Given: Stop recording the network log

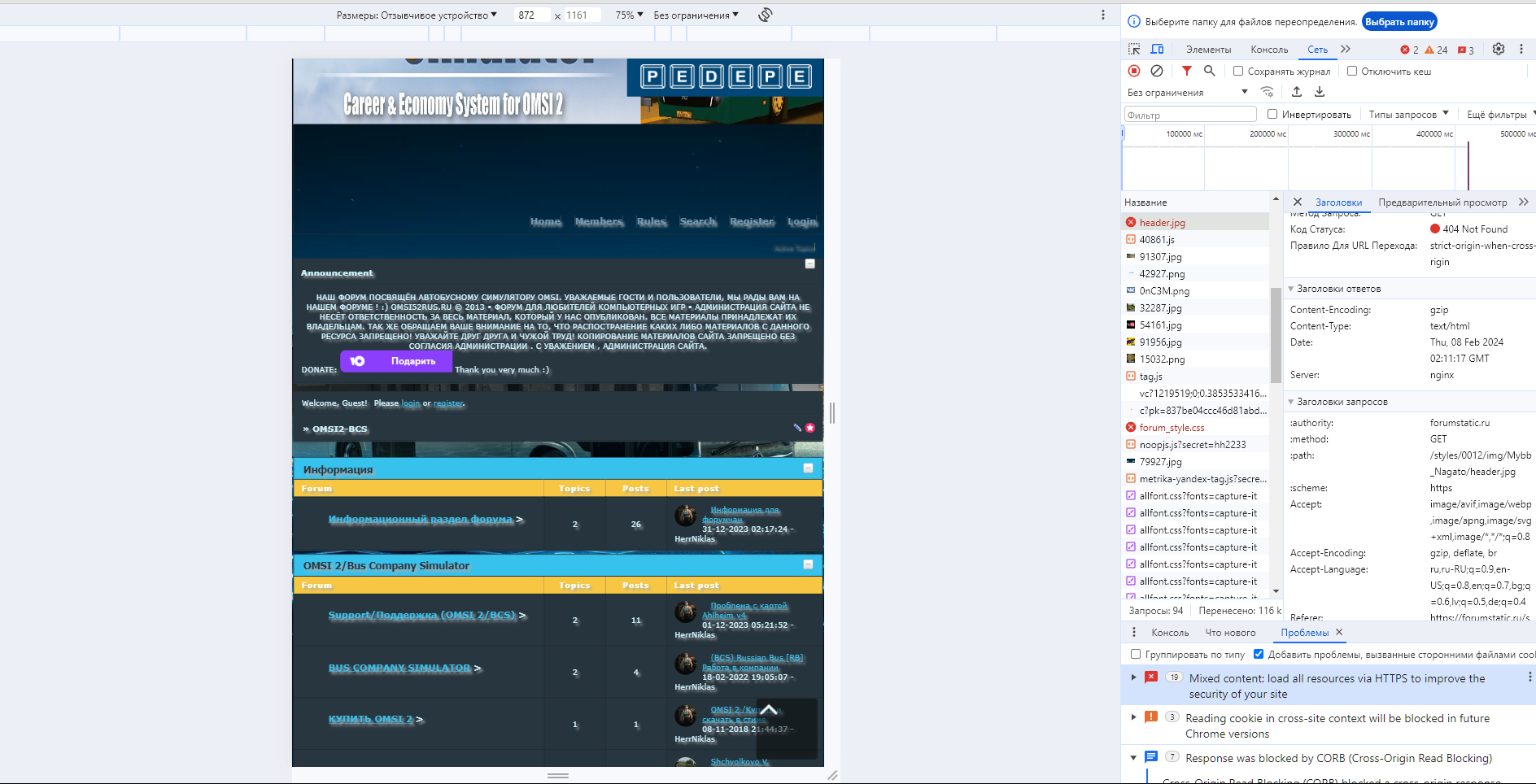Looking at the screenshot, I should tap(1134, 71).
